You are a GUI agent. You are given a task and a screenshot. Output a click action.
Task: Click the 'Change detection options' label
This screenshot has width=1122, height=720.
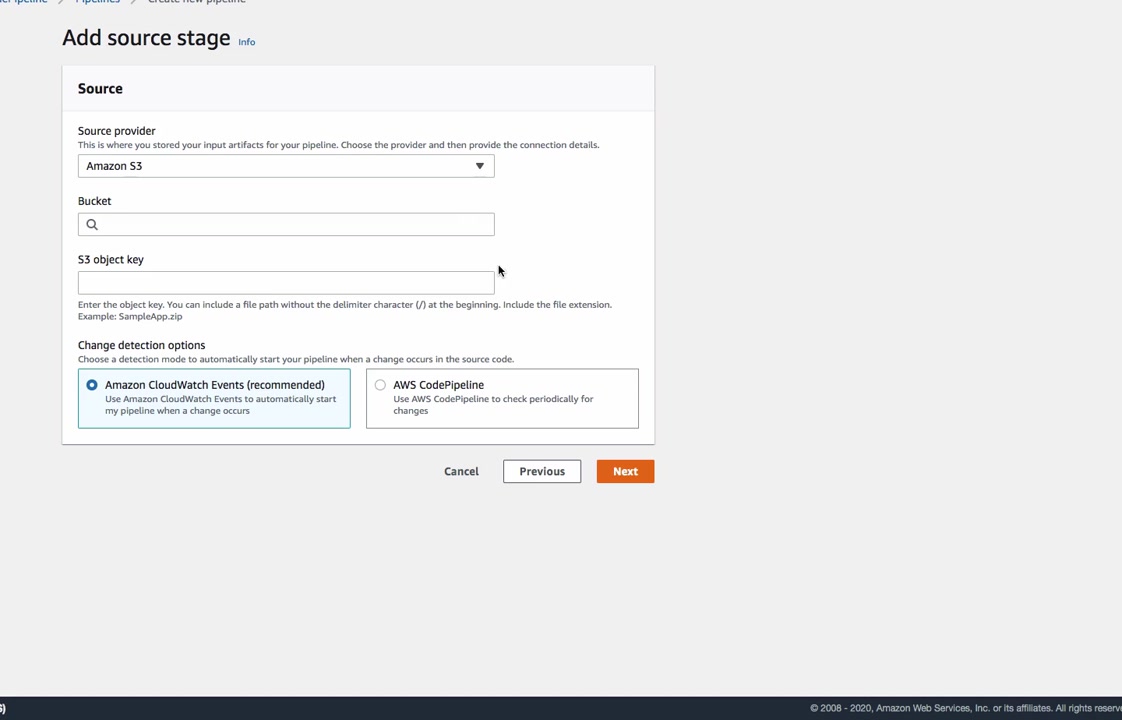(x=142, y=345)
